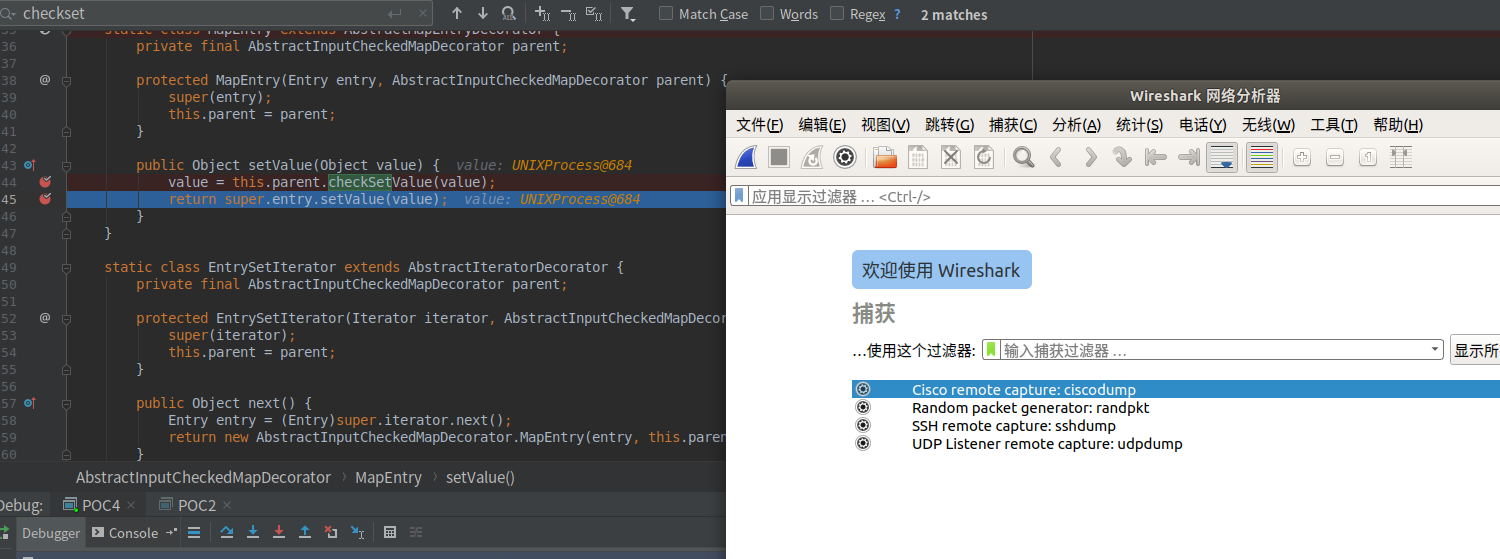Stop the capture using the gray square icon
This screenshot has width=1500, height=559.
click(x=779, y=157)
